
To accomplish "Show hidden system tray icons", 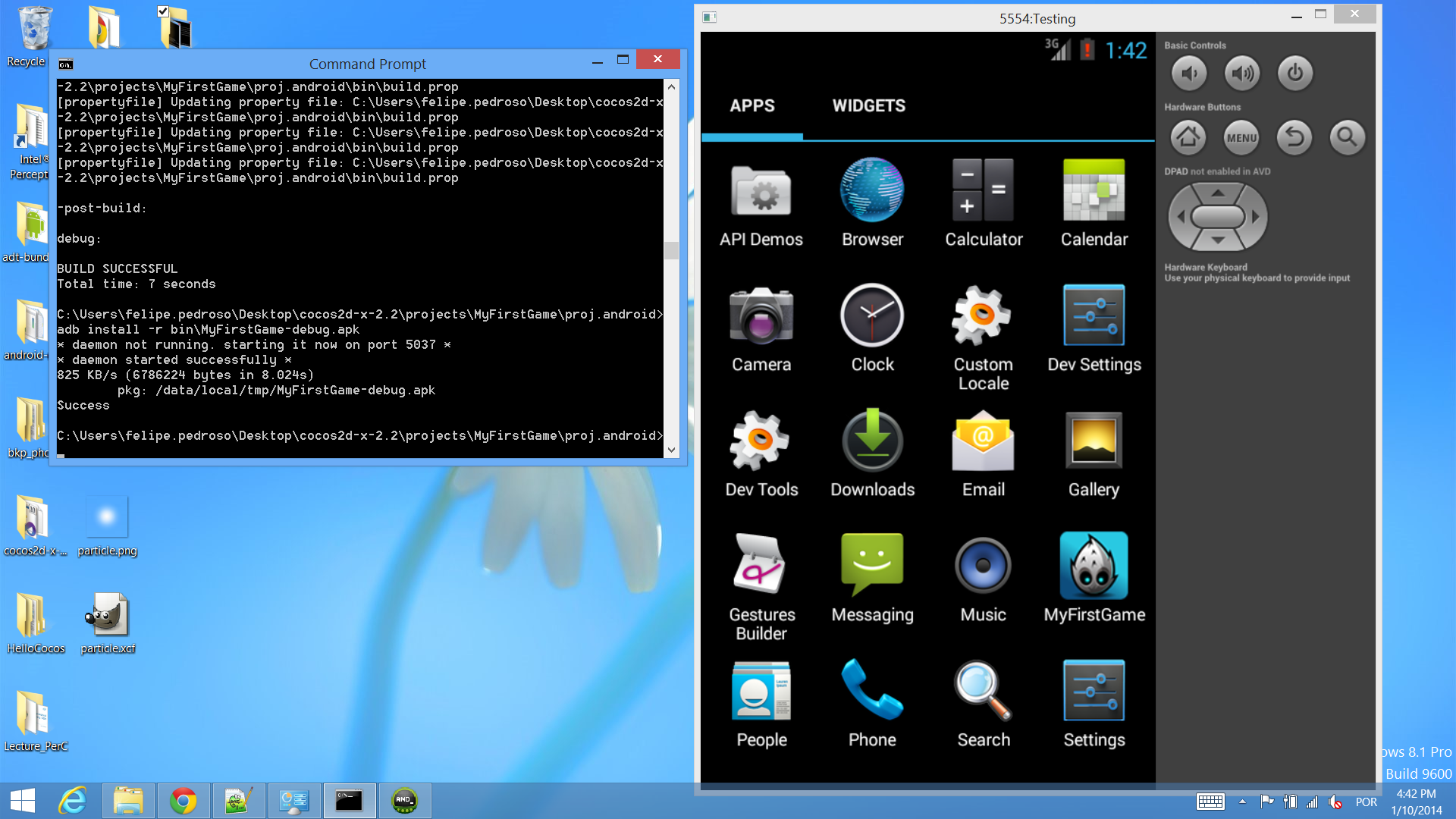I will coord(1242,802).
